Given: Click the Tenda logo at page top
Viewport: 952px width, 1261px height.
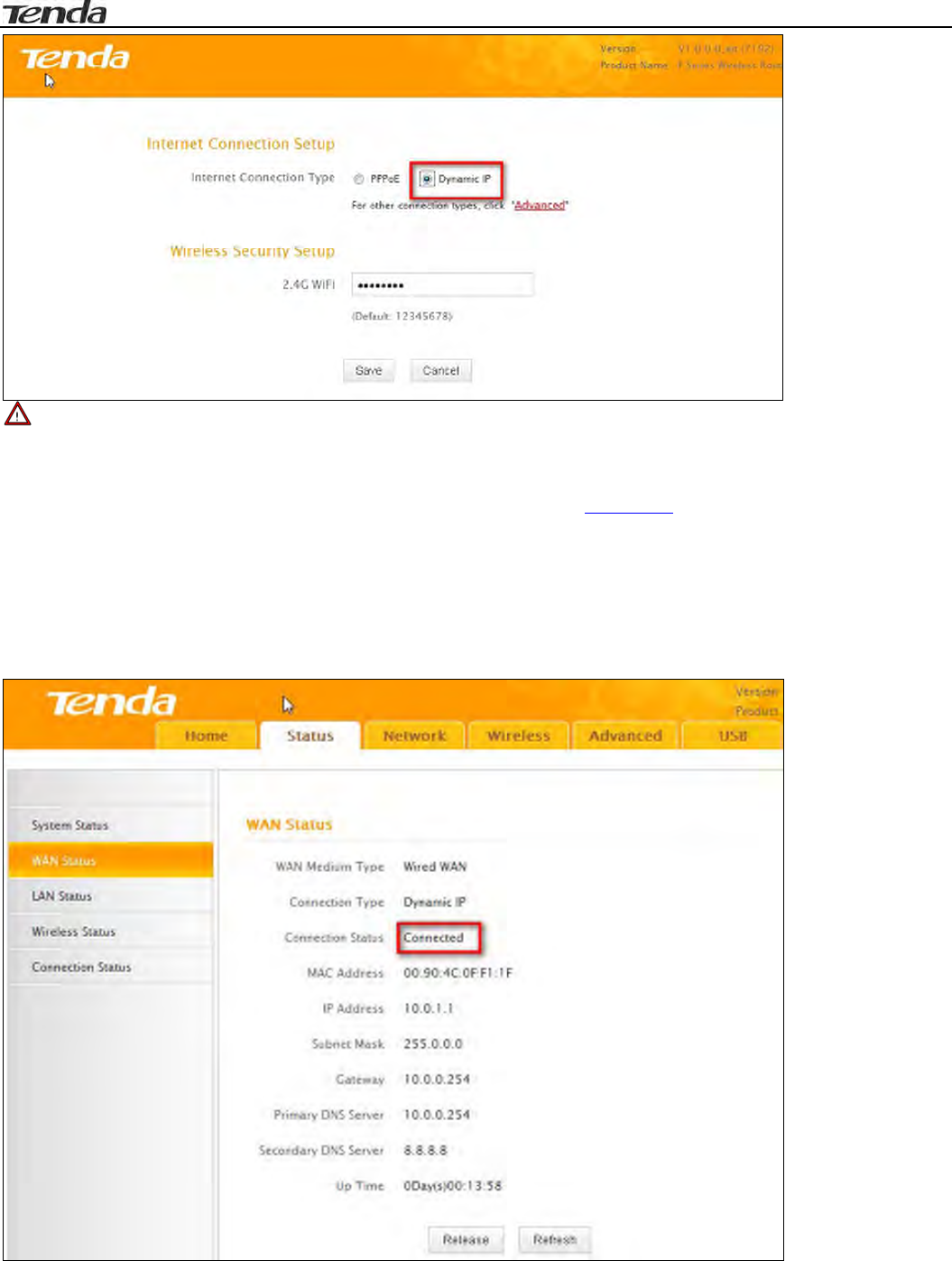Looking at the screenshot, I should point(56,13).
